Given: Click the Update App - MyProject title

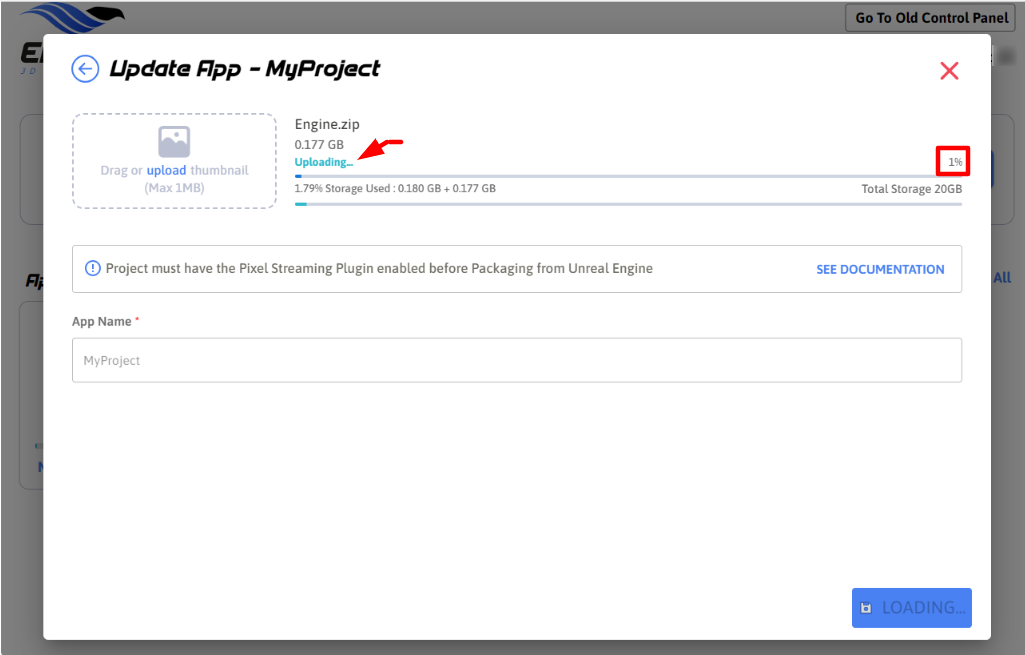Looking at the screenshot, I should pos(244,69).
